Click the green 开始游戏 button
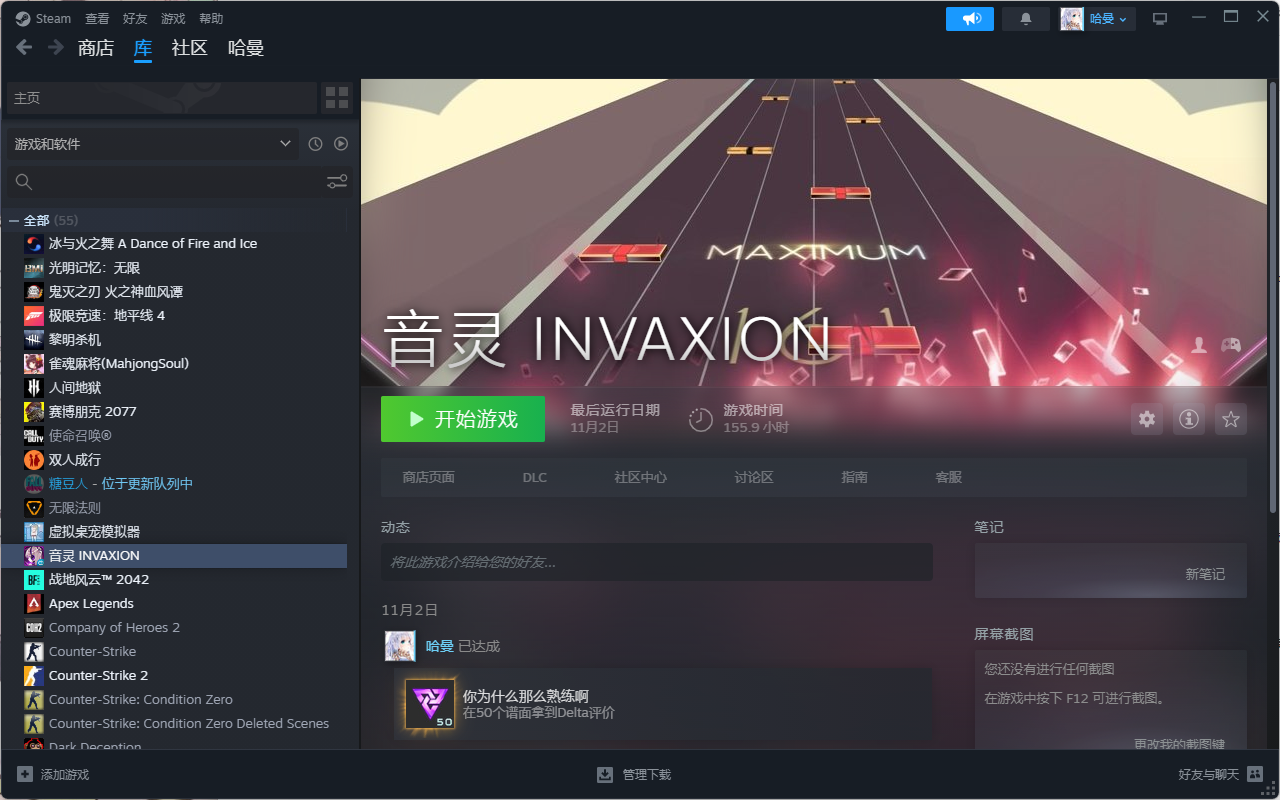 463,419
